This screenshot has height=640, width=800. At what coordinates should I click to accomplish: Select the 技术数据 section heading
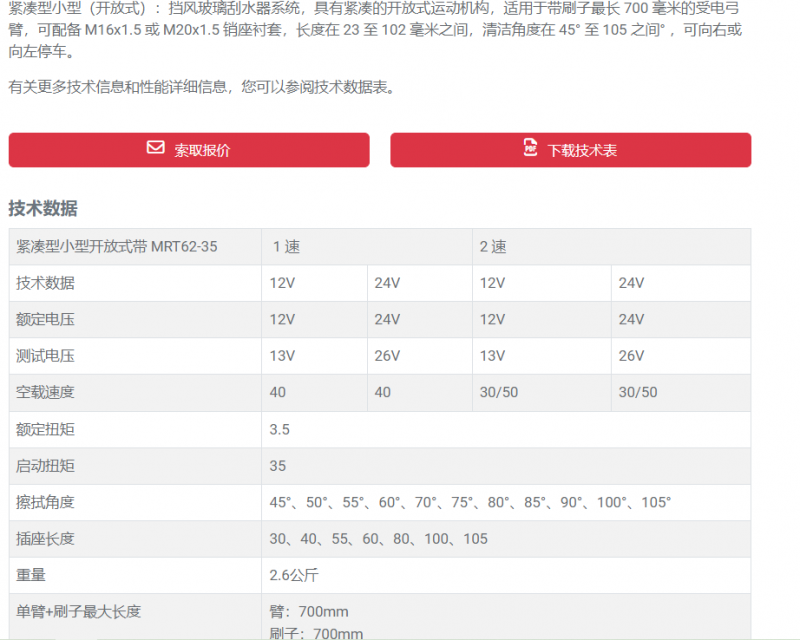click(43, 208)
